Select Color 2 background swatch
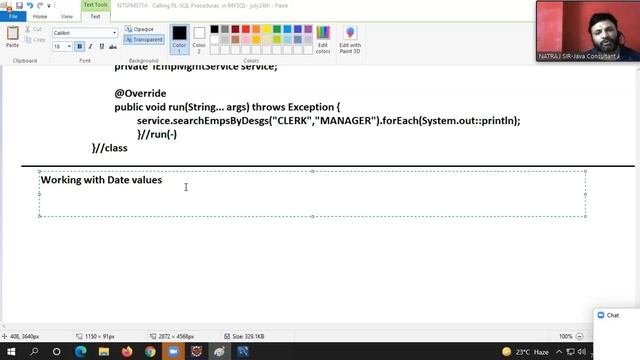Image resolution: width=640 pixels, height=360 pixels. coord(199,39)
